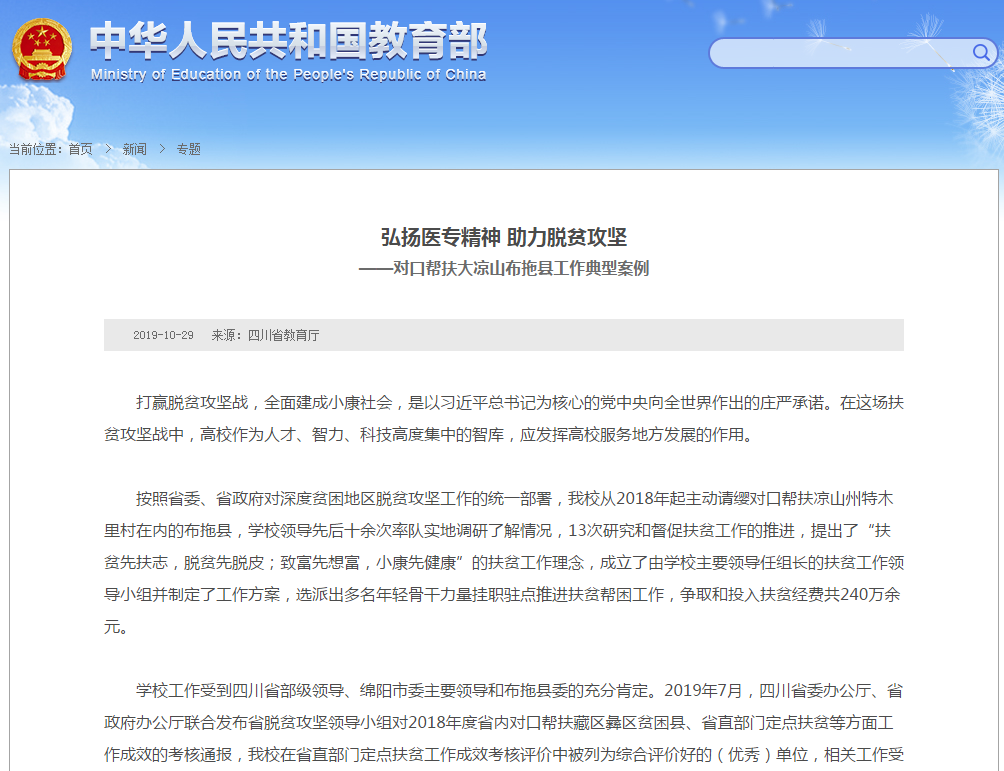The width and height of the screenshot is (1004, 771).
Task: Click the headline 弘扬医专精神 助力脱贫攻坚
Action: 503,237
